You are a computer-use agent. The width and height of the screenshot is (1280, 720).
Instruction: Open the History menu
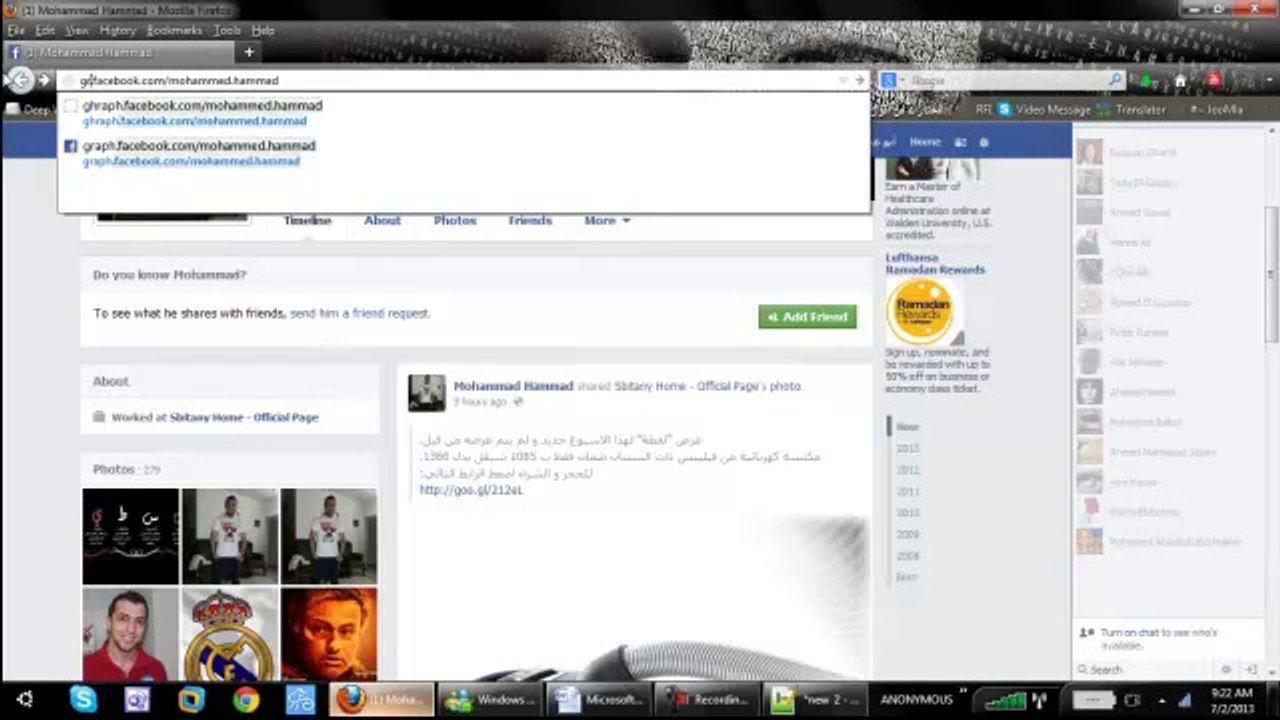click(x=118, y=31)
